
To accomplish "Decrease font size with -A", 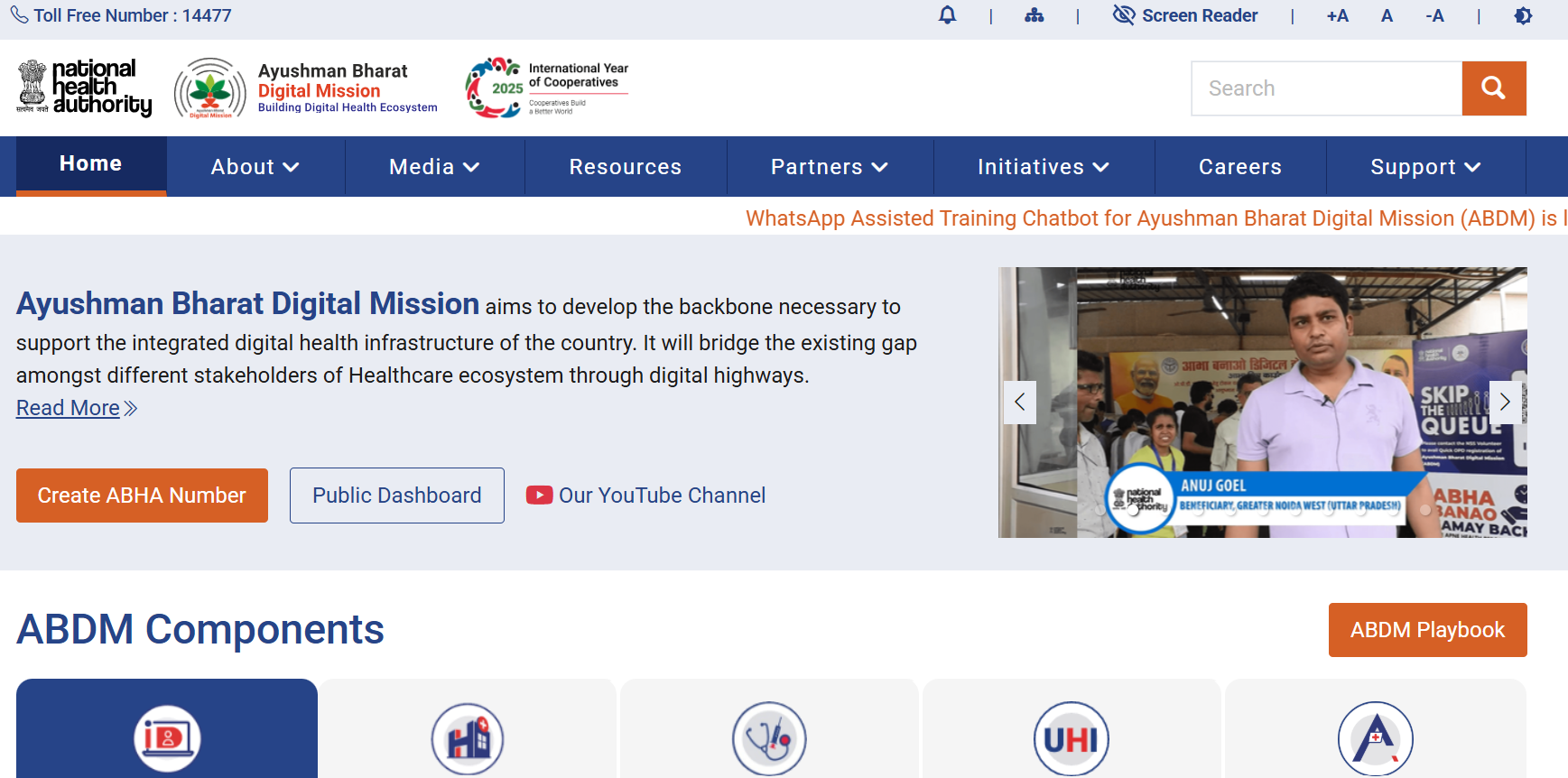I will click(x=1434, y=15).
